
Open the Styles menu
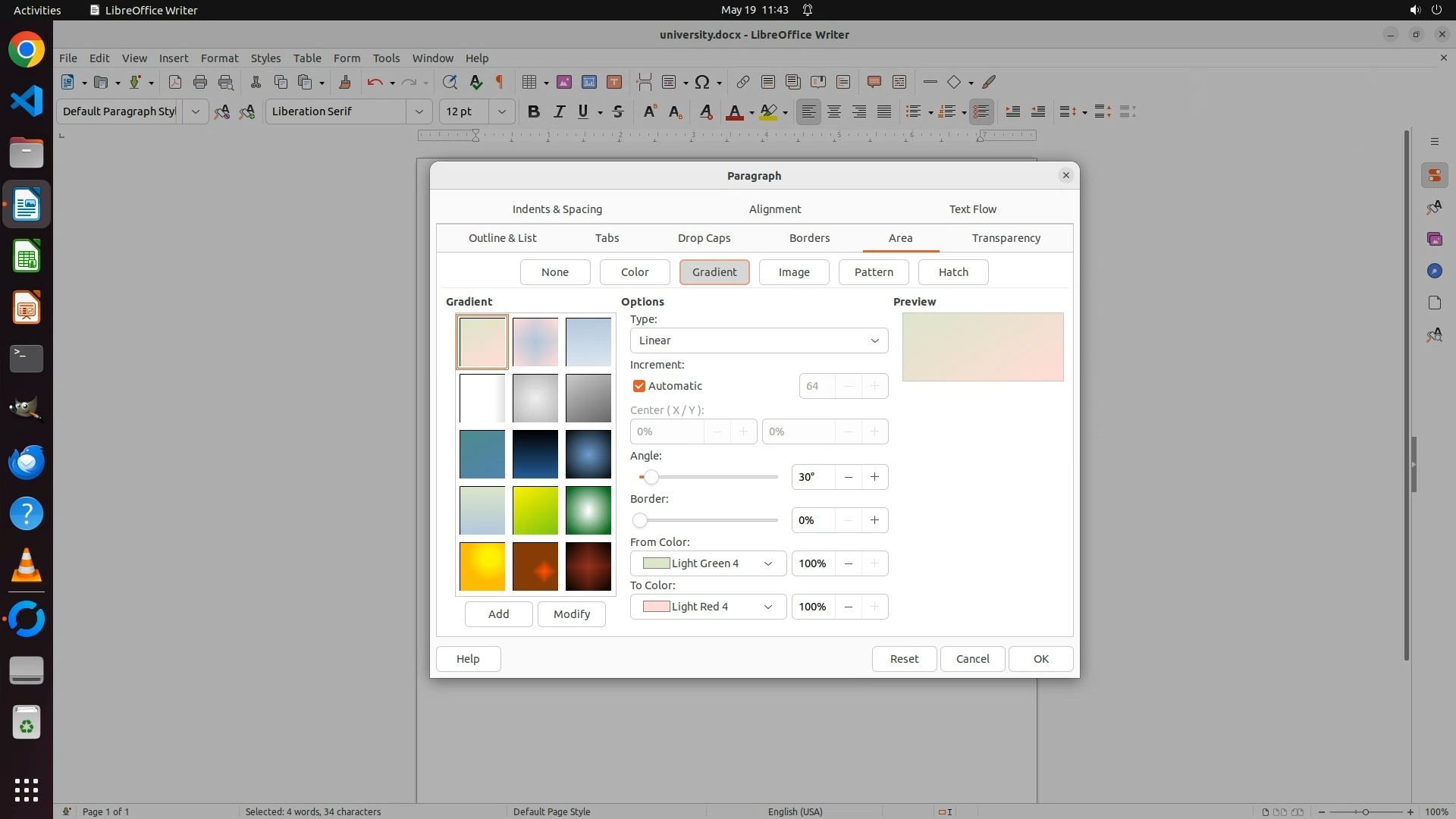coord(265,58)
